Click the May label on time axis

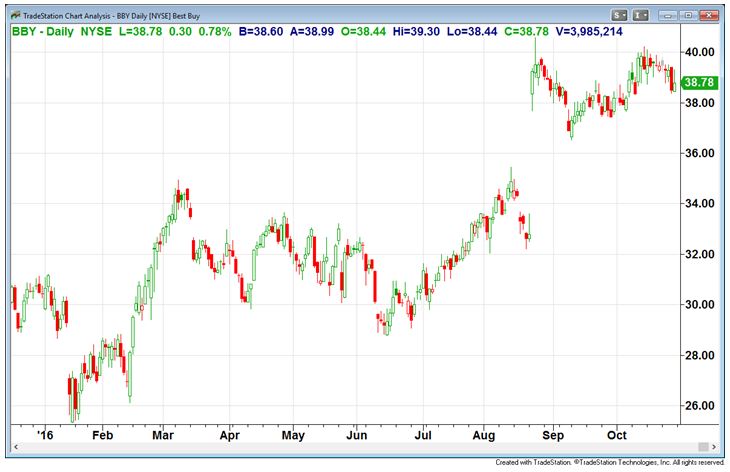293,436
